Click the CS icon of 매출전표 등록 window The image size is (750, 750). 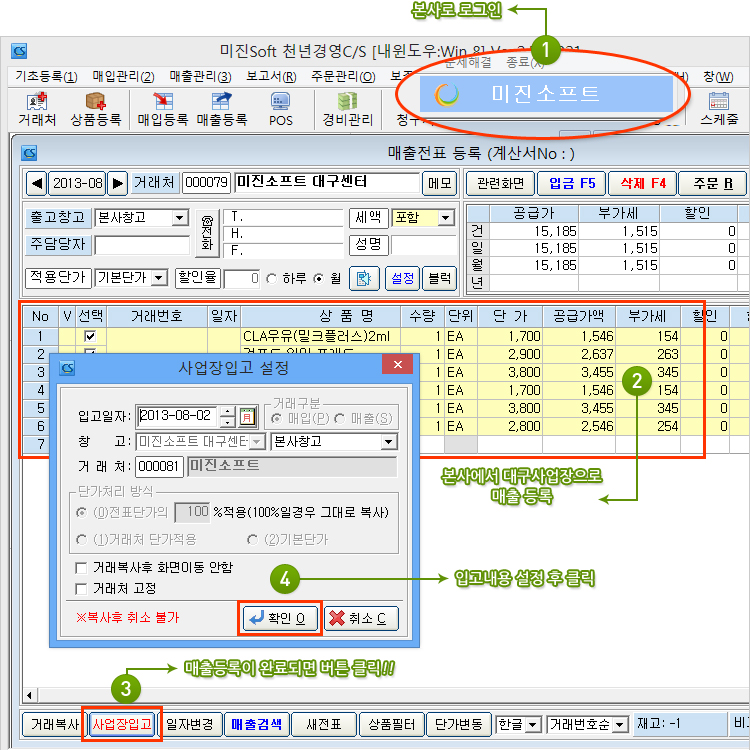(x=29, y=153)
